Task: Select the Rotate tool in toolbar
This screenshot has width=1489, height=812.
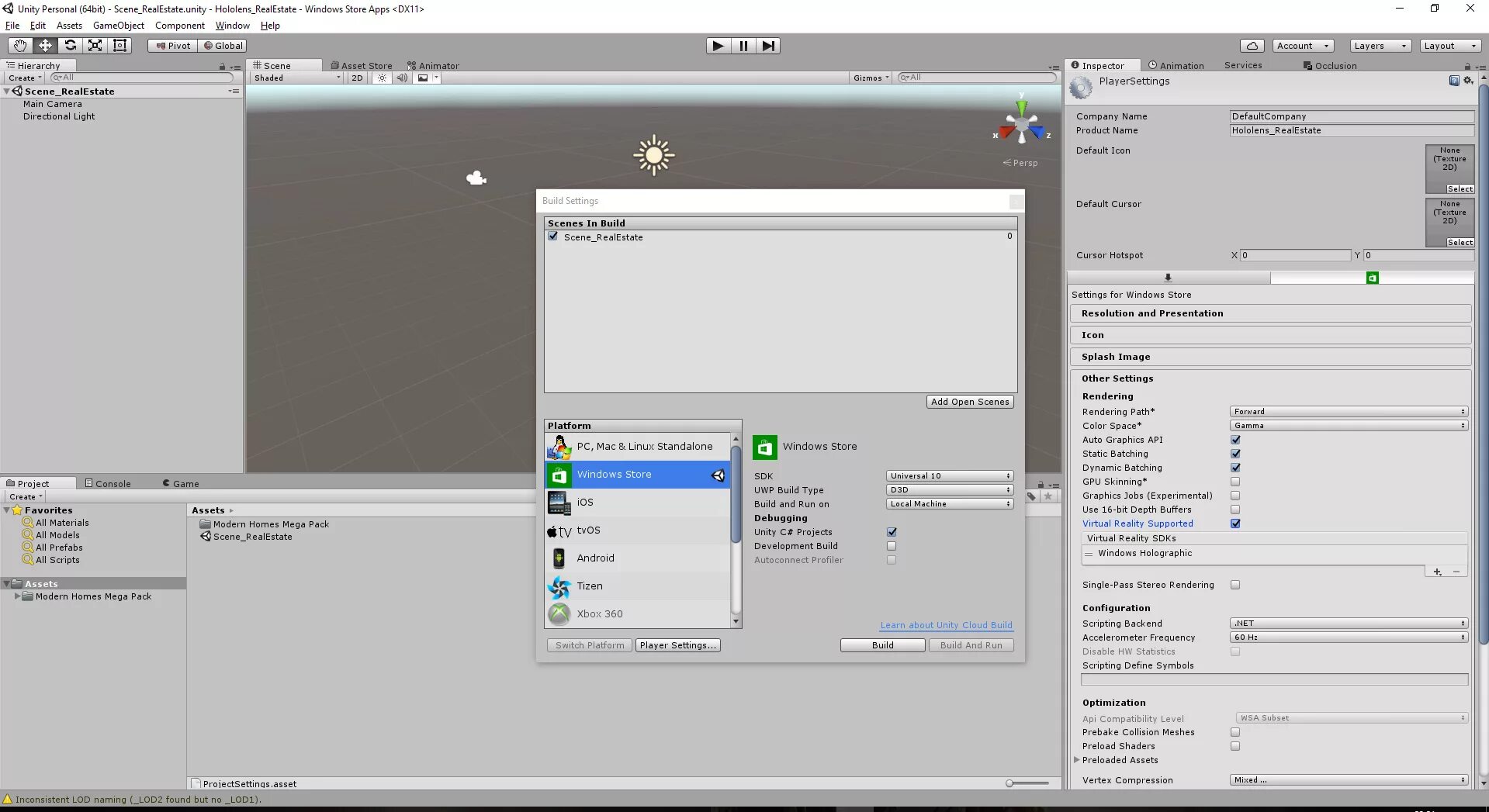Action: [x=70, y=46]
